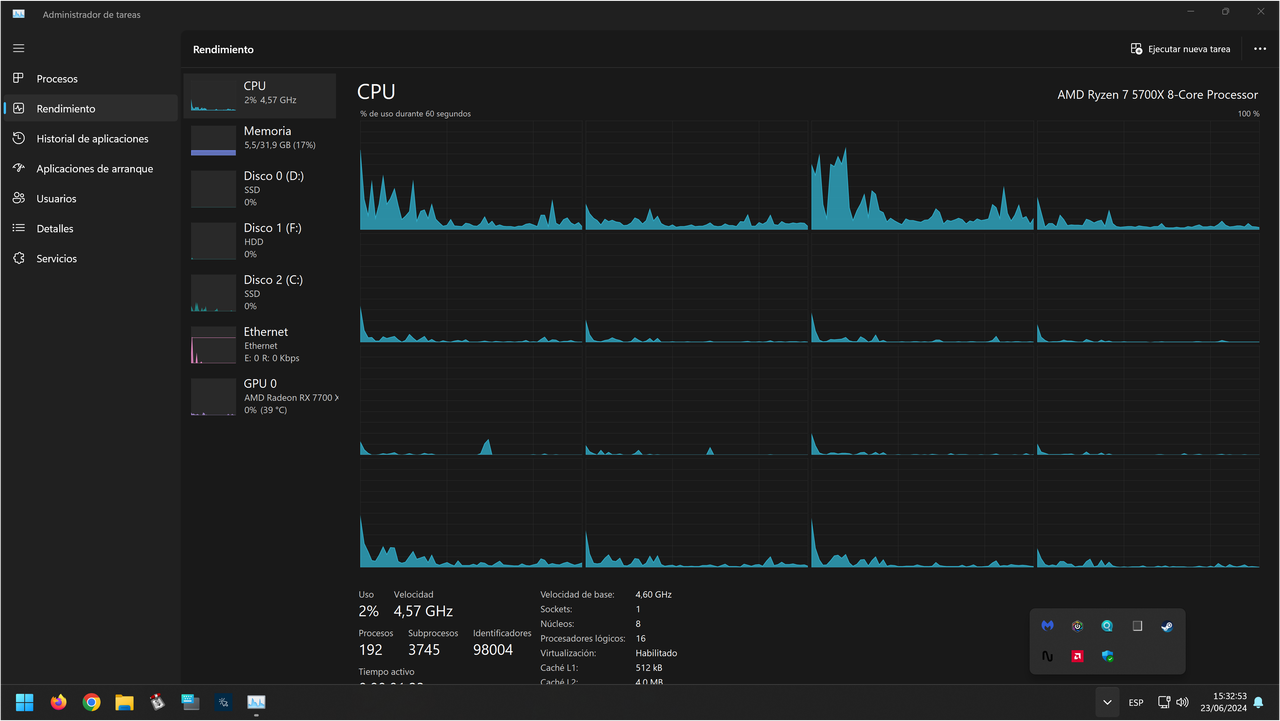Click the red-capped tool taskbar icon
Viewport: 1280px width, 721px height.
(157, 702)
